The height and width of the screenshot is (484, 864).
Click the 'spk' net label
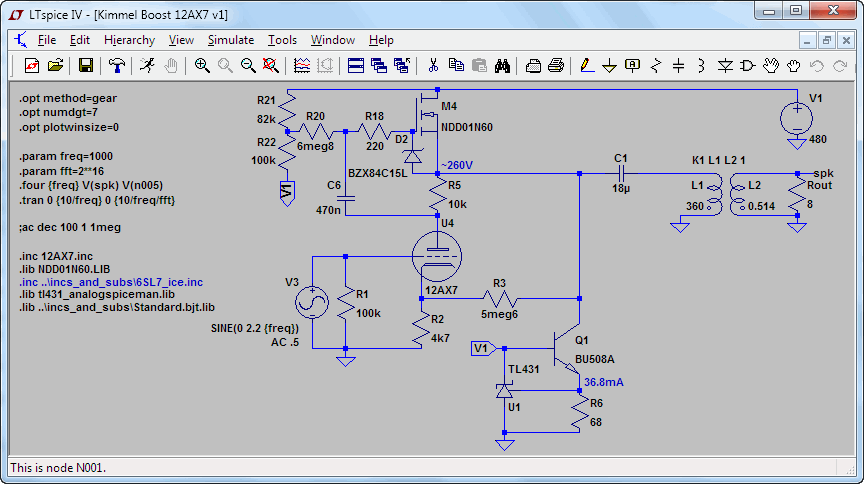[824, 173]
